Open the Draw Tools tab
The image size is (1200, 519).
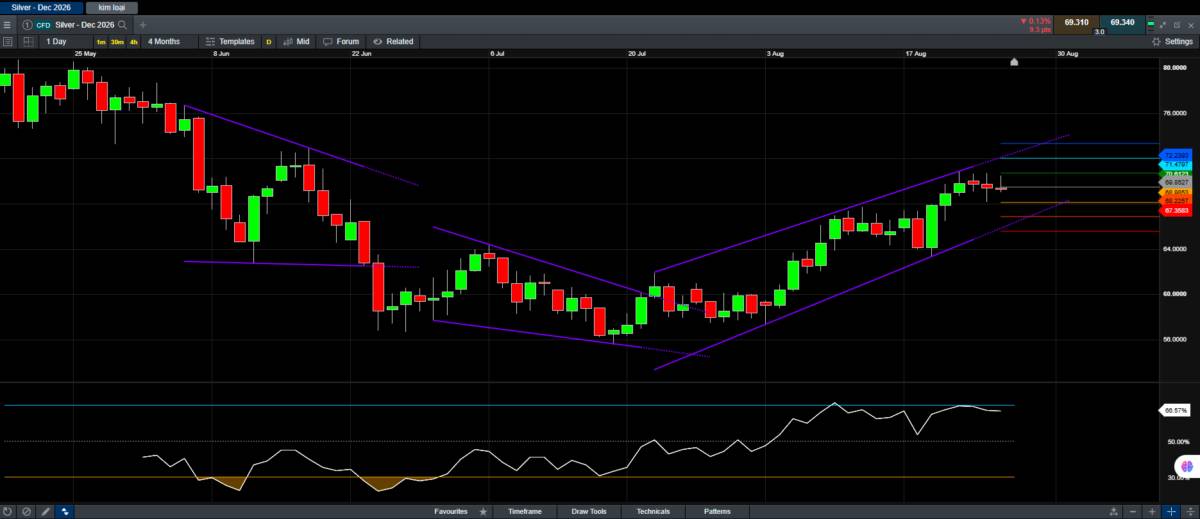(588, 511)
